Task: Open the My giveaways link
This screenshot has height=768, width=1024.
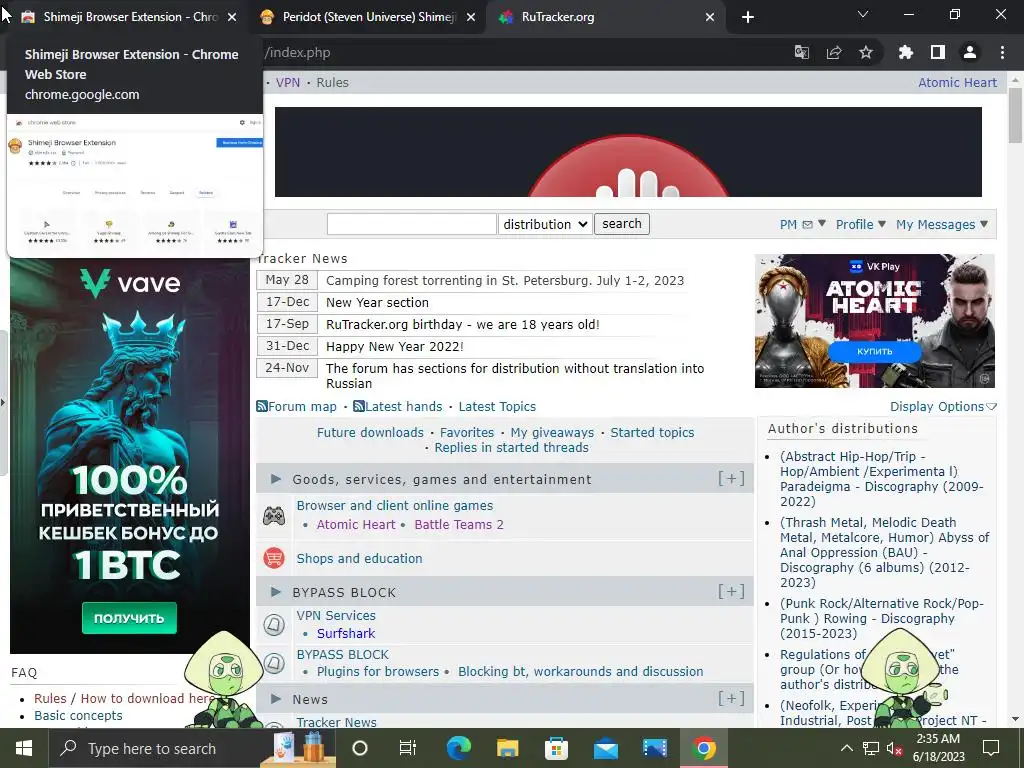Action: (552, 432)
